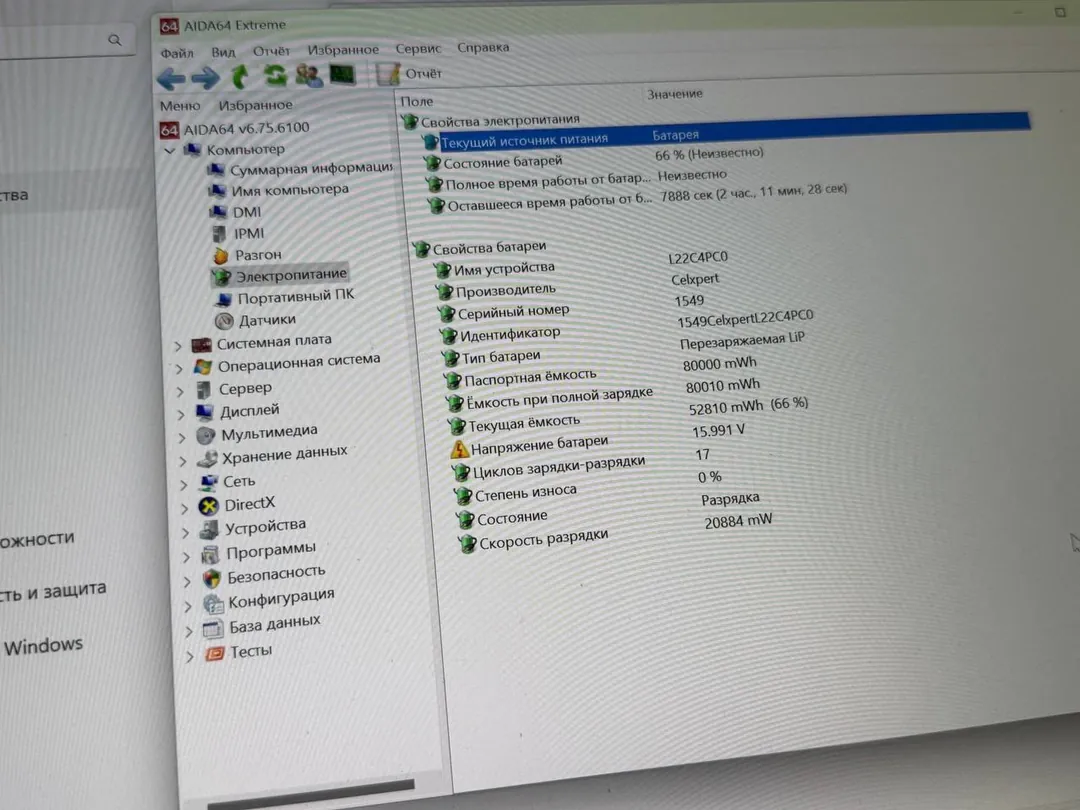Expand the Системная плата node
This screenshot has height=810, width=1080.
tap(178, 345)
